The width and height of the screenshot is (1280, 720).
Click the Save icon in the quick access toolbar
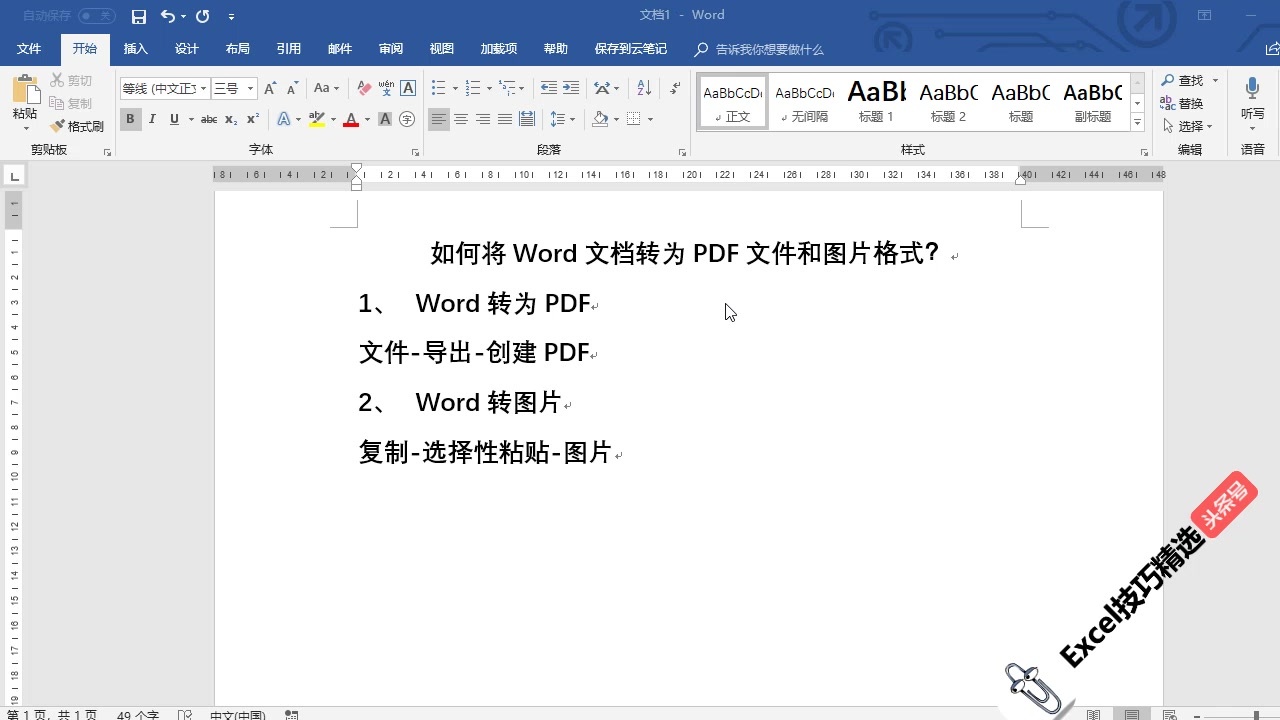coord(139,16)
